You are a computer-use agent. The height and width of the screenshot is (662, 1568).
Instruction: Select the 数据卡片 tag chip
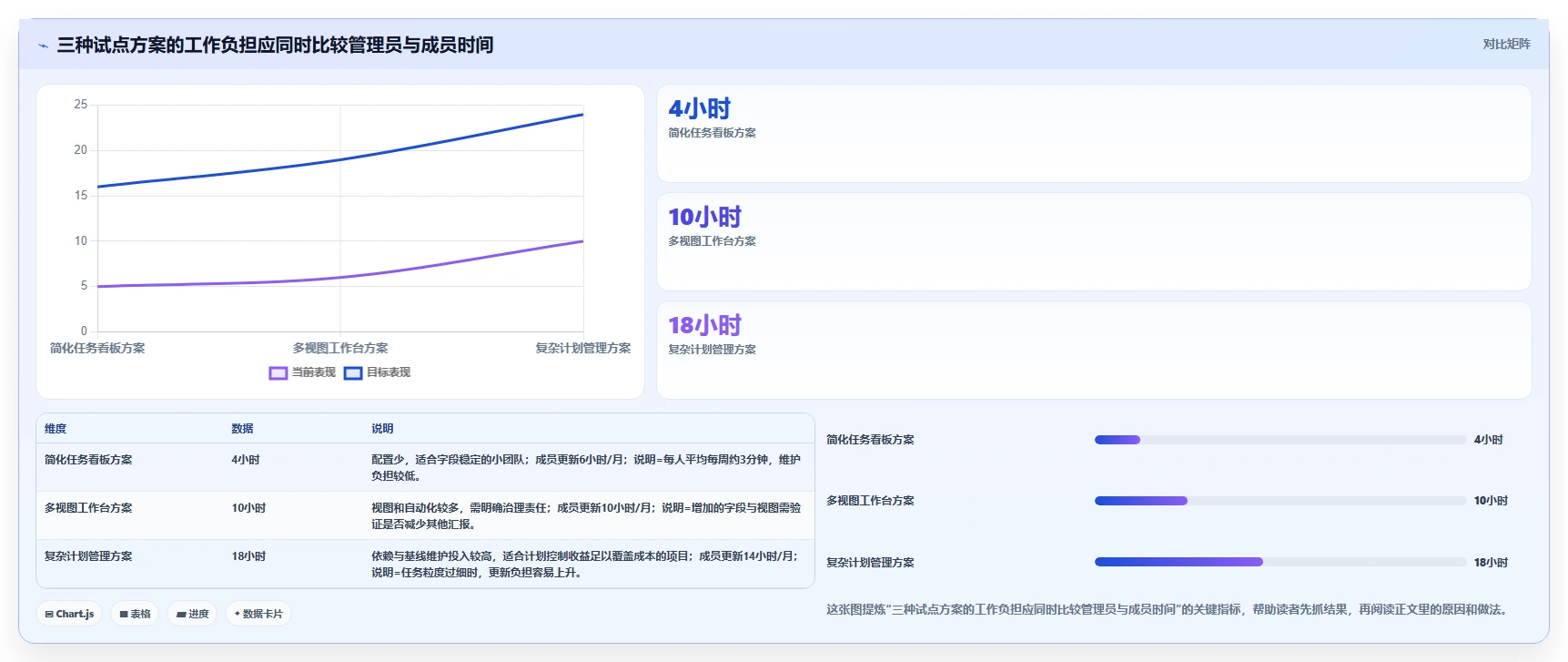tap(258, 614)
